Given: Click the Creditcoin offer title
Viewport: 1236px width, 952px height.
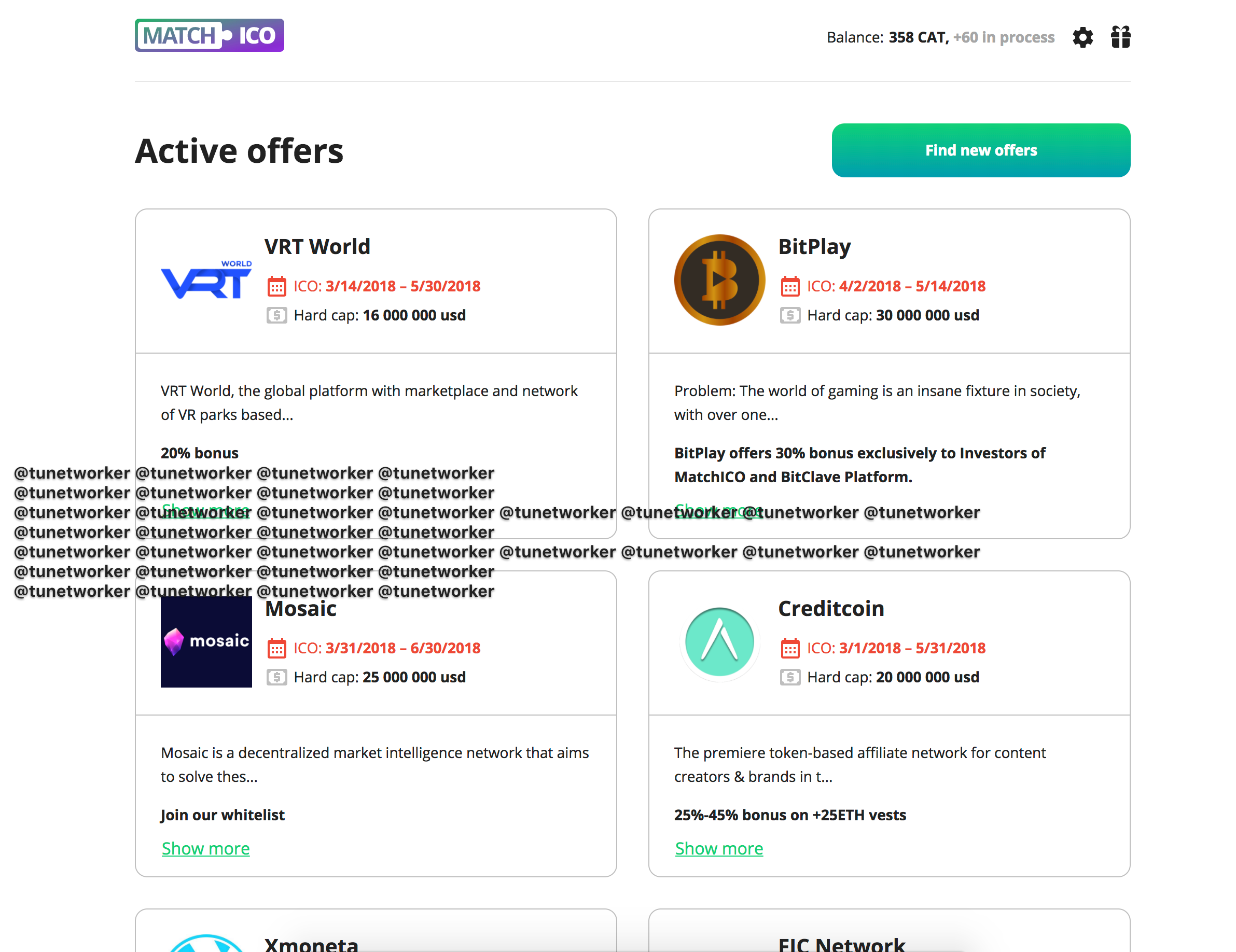Looking at the screenshot, I should coord(830,609).
